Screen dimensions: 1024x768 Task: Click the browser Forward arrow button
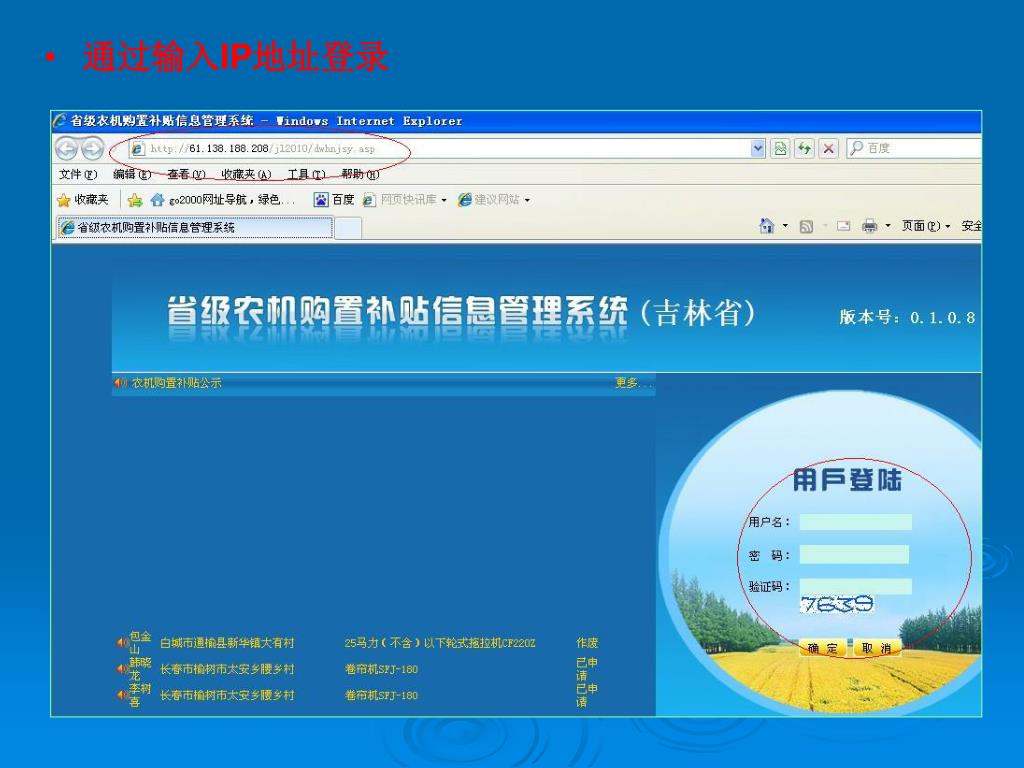(92, 149)
